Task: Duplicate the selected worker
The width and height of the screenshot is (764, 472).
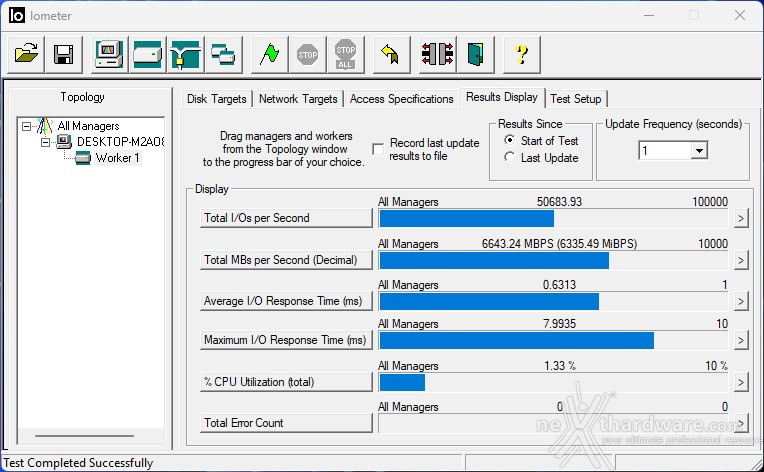Action: coord(223,54)
